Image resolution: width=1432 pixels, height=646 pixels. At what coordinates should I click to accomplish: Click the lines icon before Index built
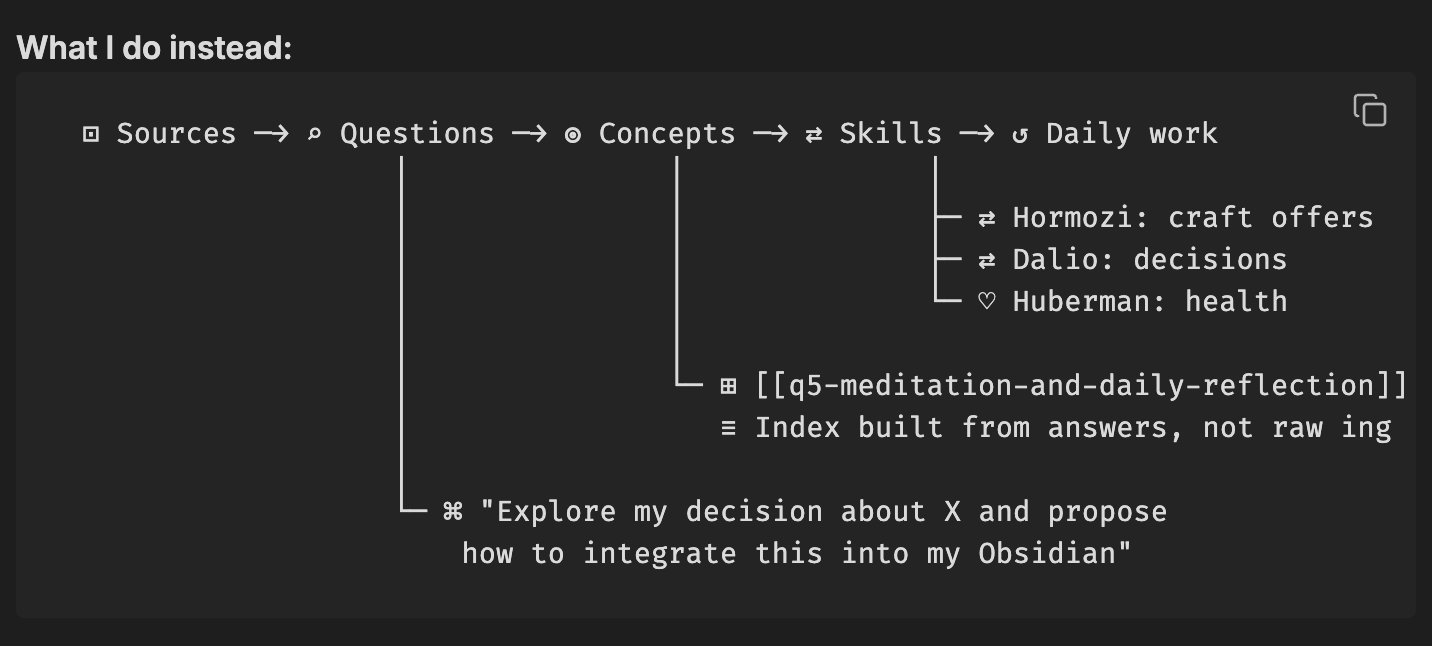[x=728, y=428]
